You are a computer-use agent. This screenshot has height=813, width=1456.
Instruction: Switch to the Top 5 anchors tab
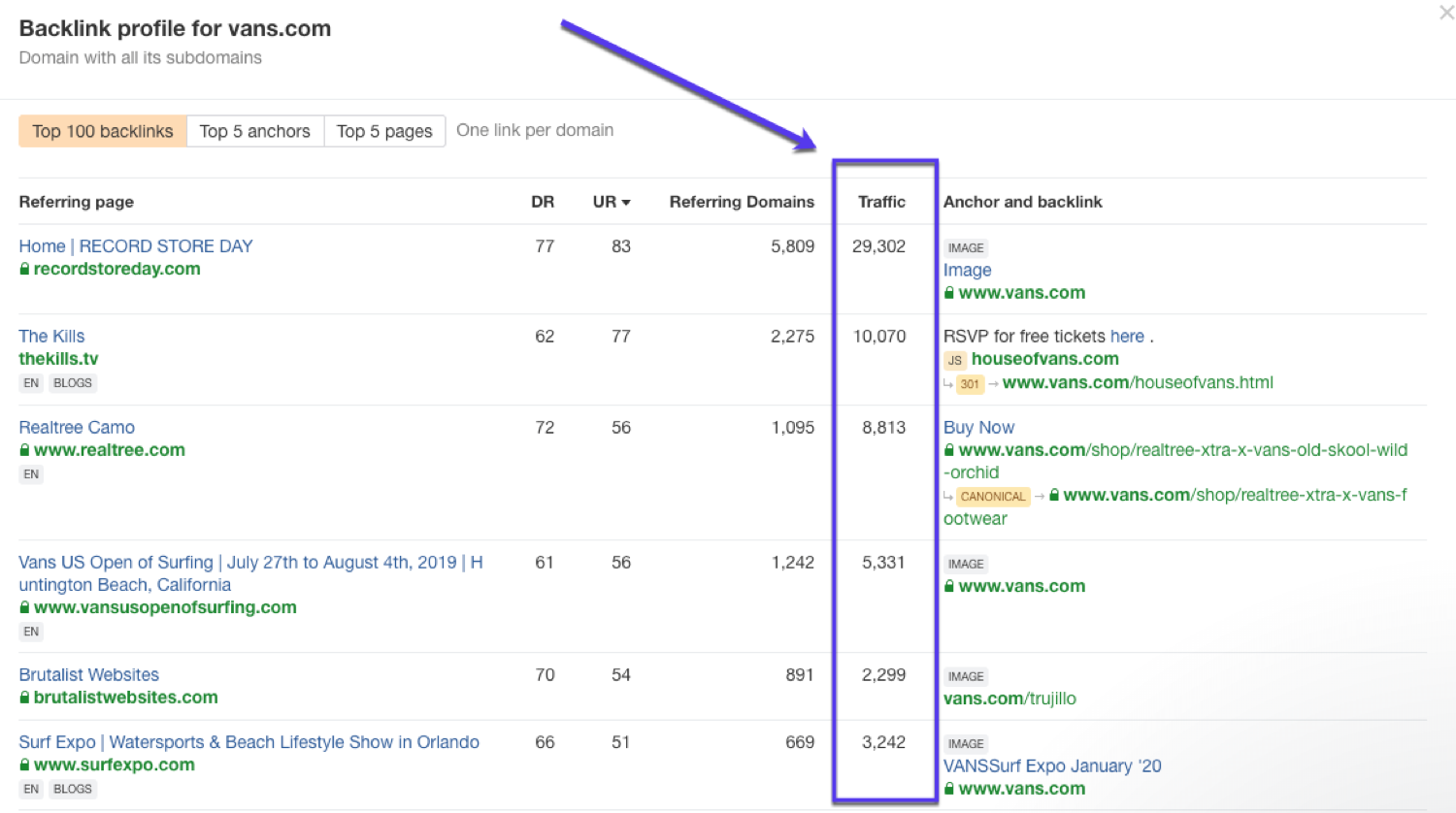tap(254, 130)
